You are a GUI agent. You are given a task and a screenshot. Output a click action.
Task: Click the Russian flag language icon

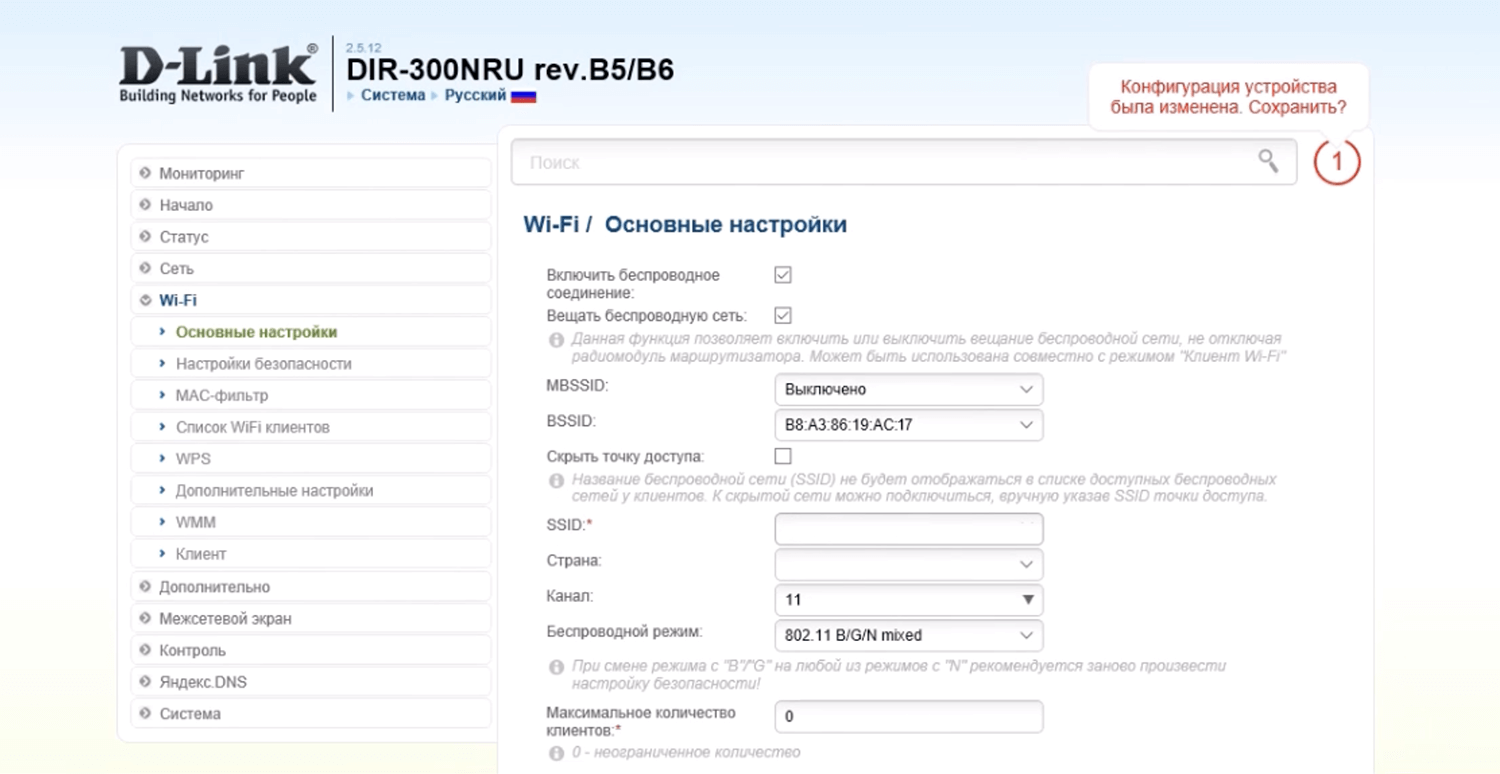[x=523, y=96]
